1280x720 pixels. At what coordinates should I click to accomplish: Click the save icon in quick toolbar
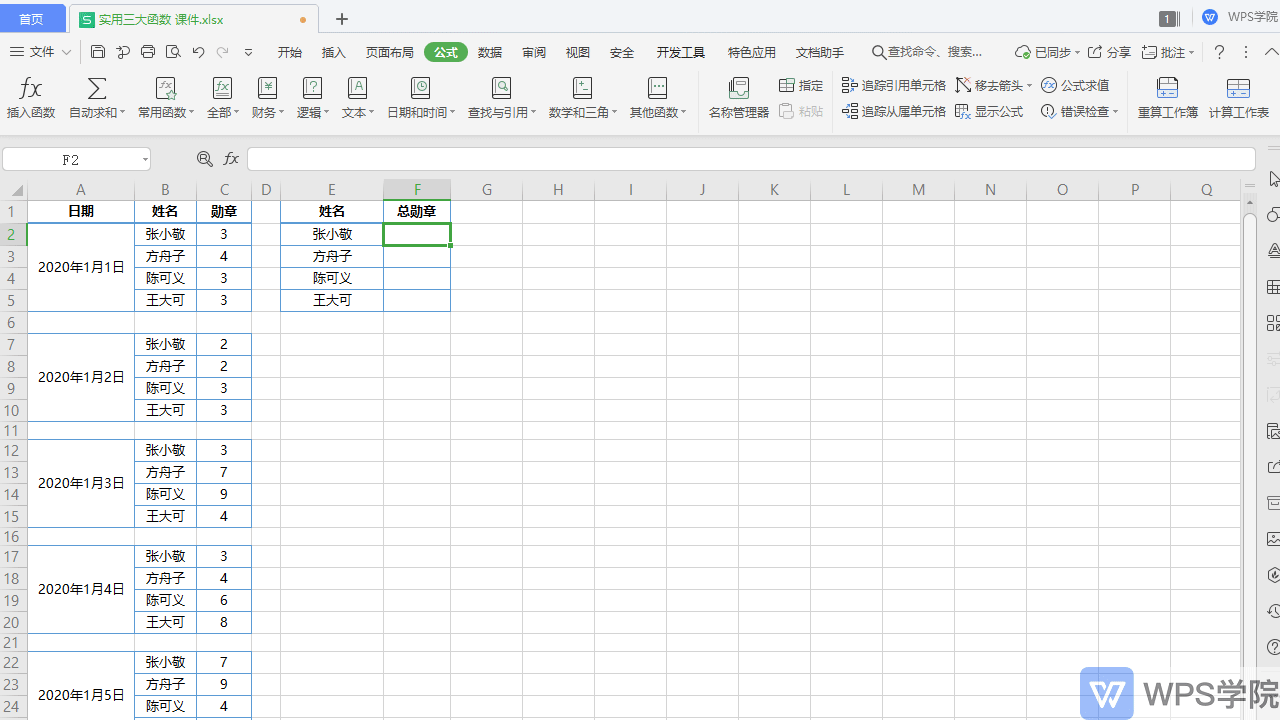pyautogui.click(x=97, y=52)
